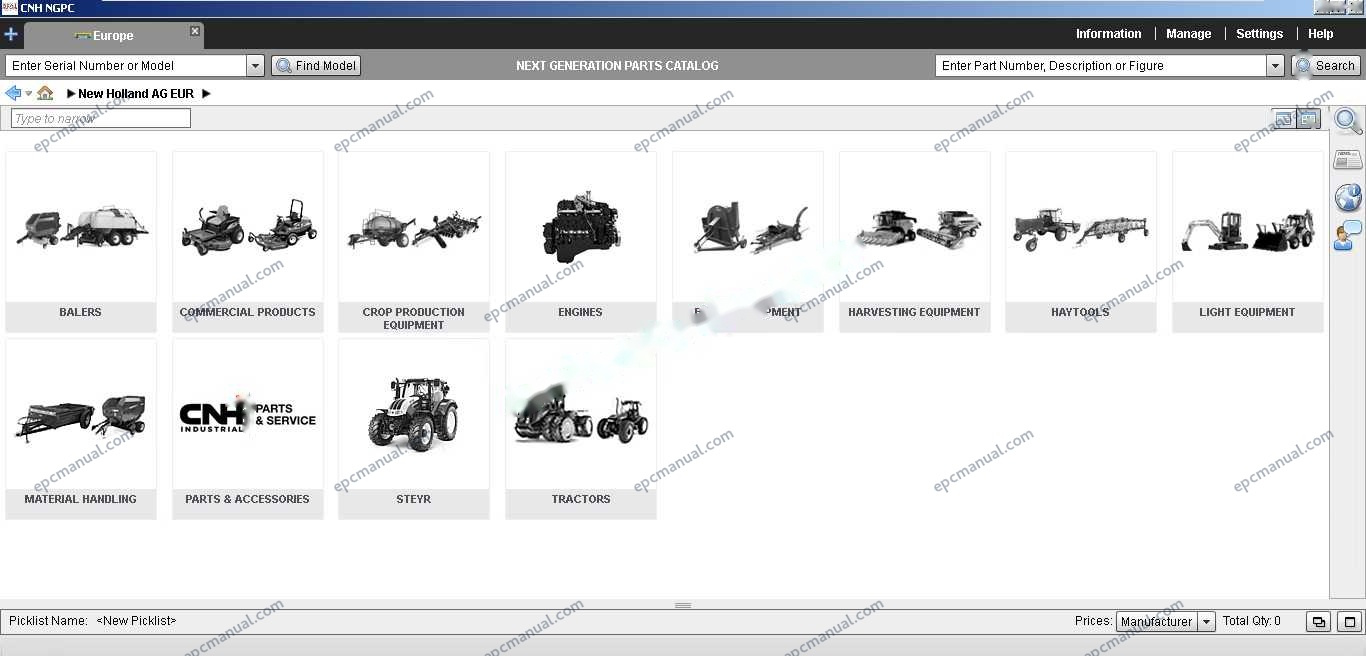1366x656 pixels.
Task: Expand the Serial Number or Model dropdown
Action: [x=255, y=66]
